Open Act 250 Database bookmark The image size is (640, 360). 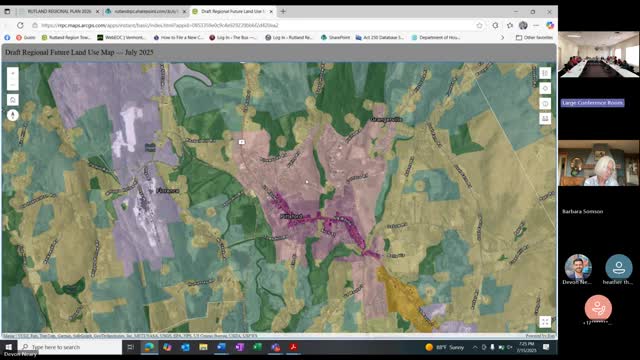click(380, 38)
